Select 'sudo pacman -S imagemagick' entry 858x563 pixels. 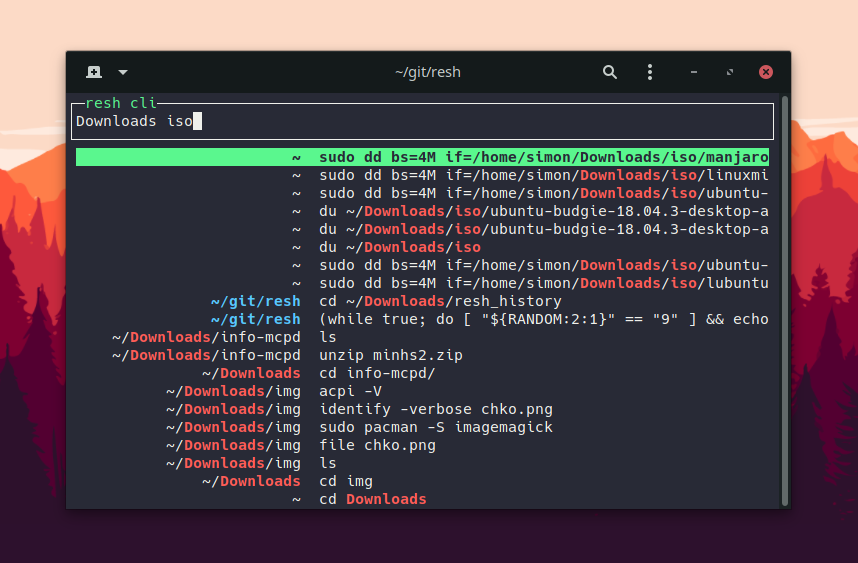point(435,427)
